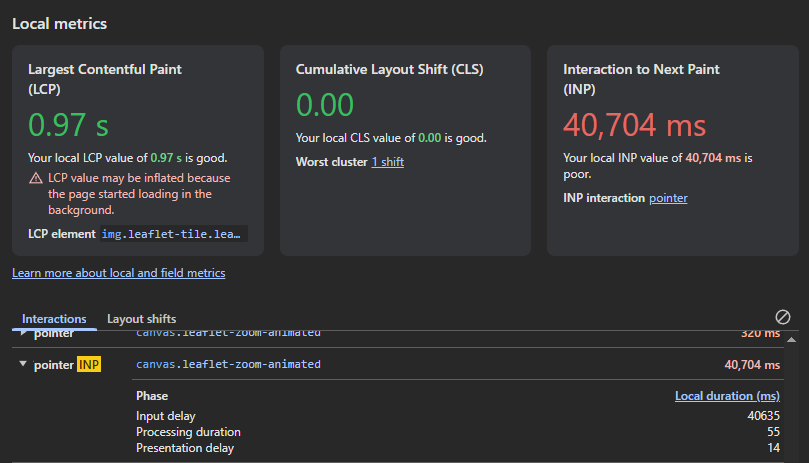Expand the 320 ms pointer interaction
809x463 pixels.
tap(23, 334)
